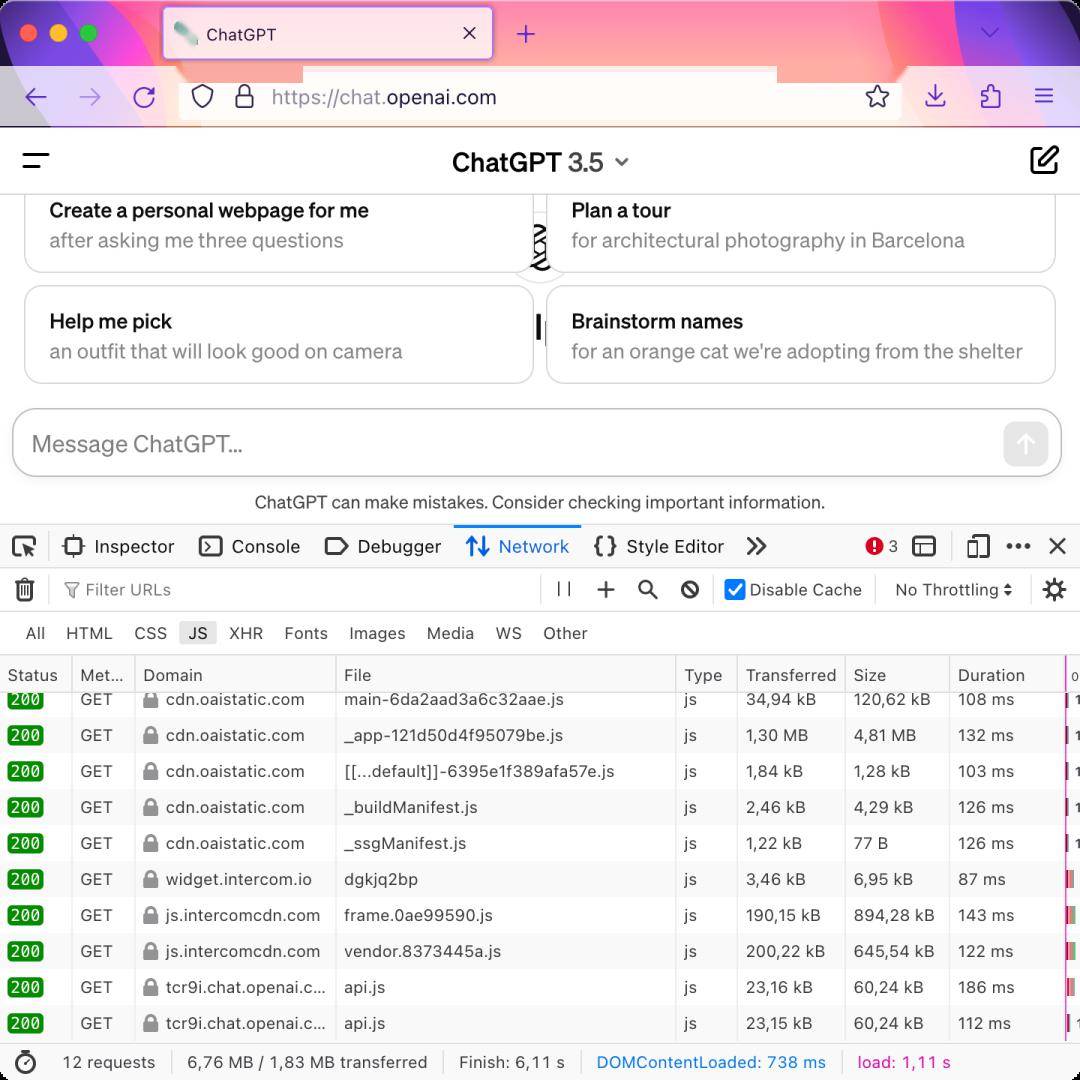Start a new chat in ChatGPT
This screenshot has height=1080, width=1080.
pyautogui.click(x=1044, y=160)
